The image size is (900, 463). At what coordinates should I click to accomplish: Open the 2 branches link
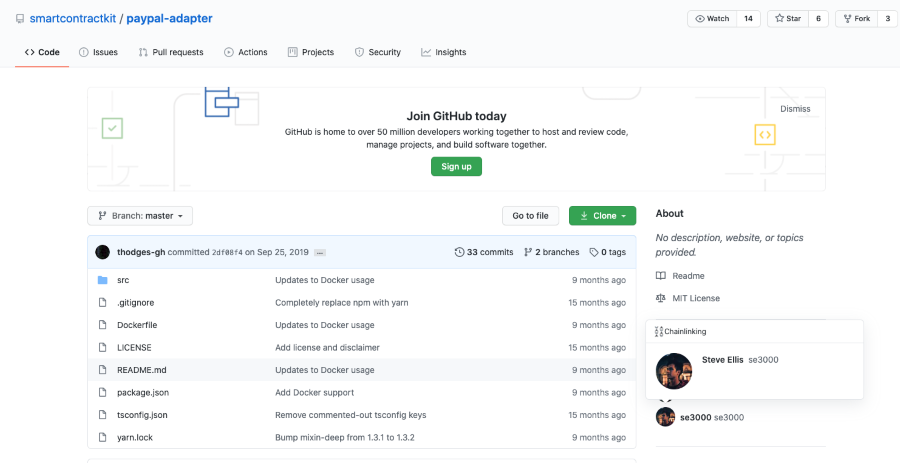click(552, 252)
